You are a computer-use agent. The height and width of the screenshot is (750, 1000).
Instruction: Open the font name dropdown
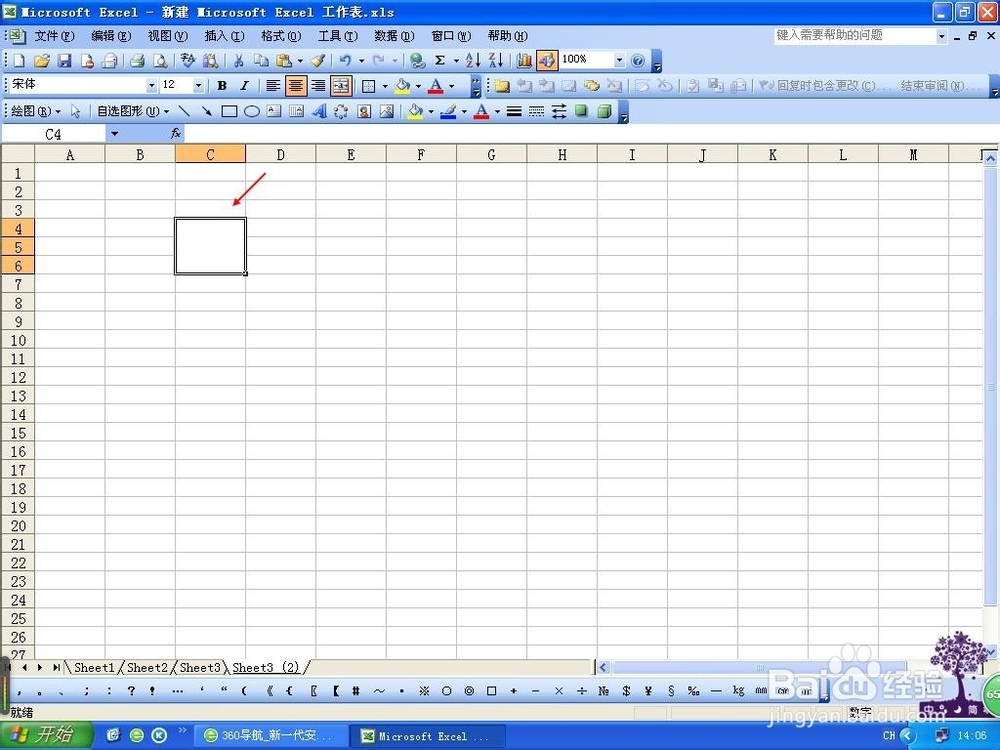tap(151, 85)
